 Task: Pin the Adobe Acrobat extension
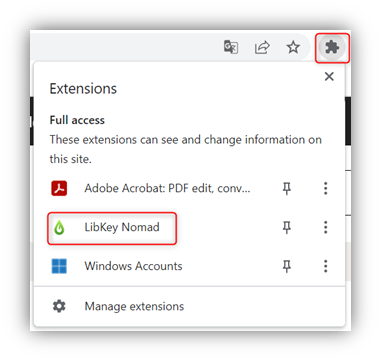(287, 189)
